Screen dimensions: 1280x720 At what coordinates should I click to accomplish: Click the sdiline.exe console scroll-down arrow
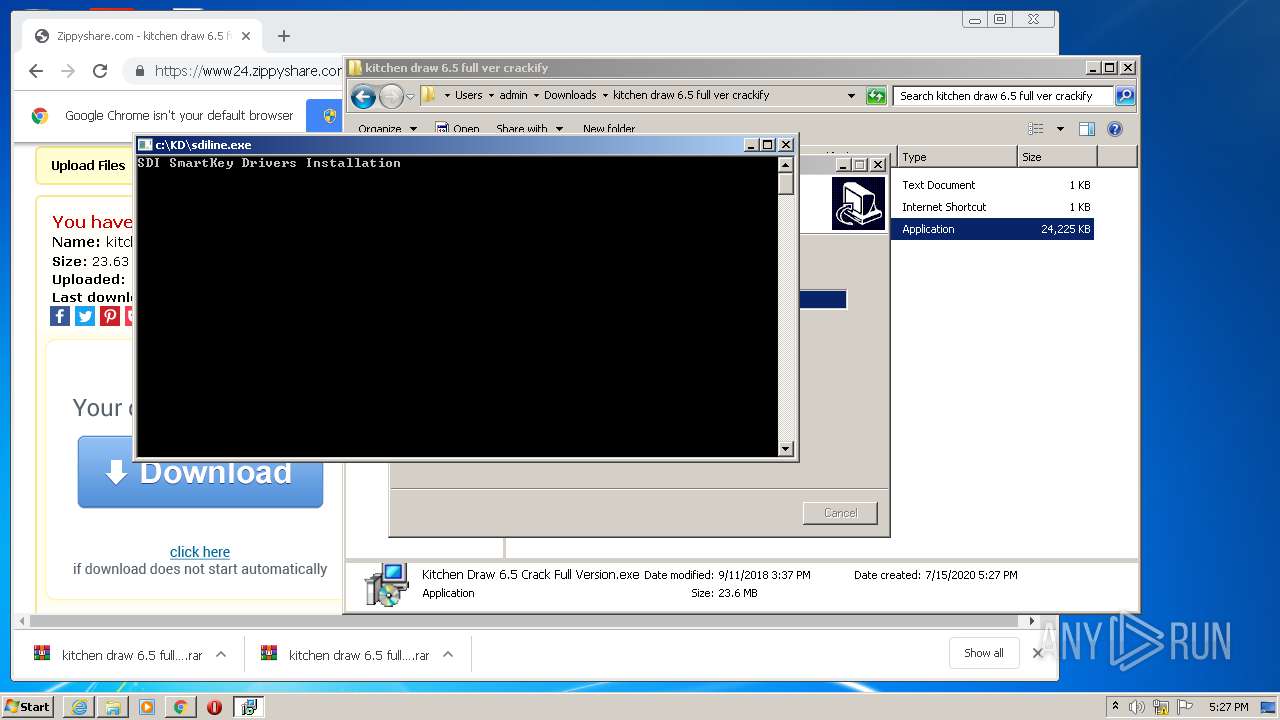786,449
